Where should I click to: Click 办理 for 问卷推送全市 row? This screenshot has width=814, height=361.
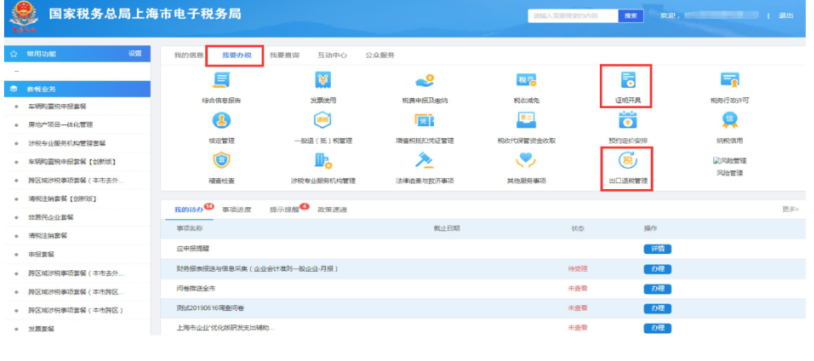(657, 289)
